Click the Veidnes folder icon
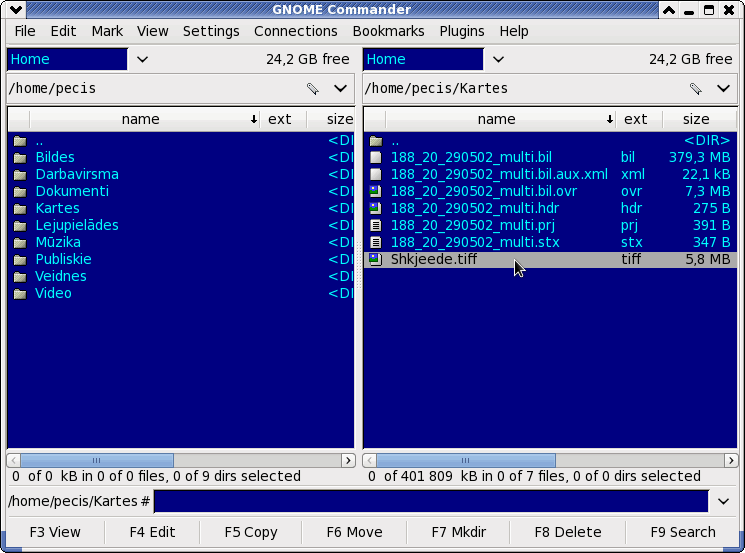The image size is (745, 553). [20, 277]
